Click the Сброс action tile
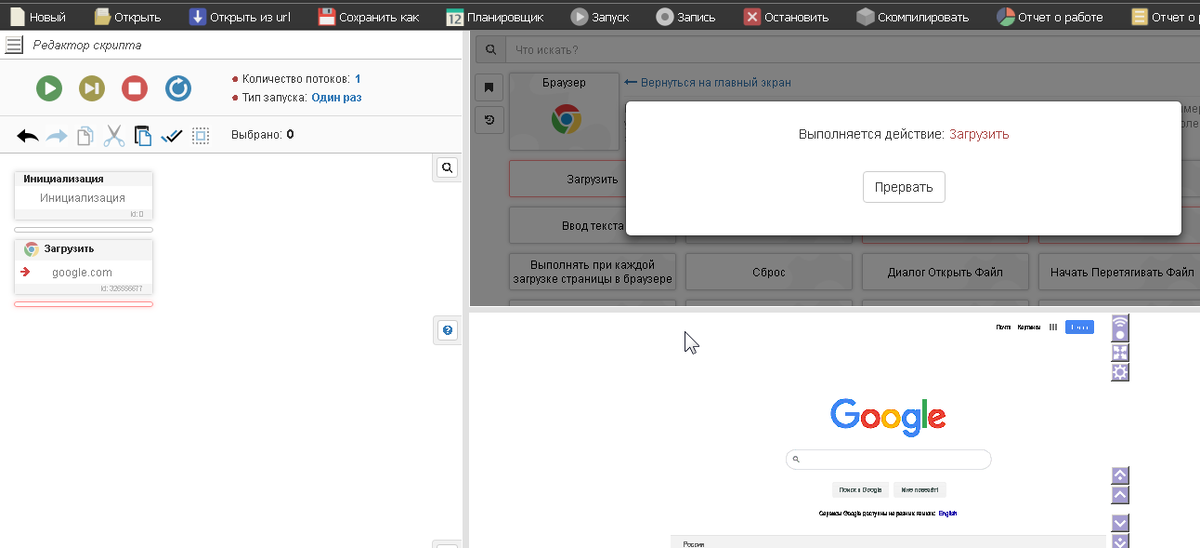This screenshot has width=1200, height=548. [x=768, y=271]
